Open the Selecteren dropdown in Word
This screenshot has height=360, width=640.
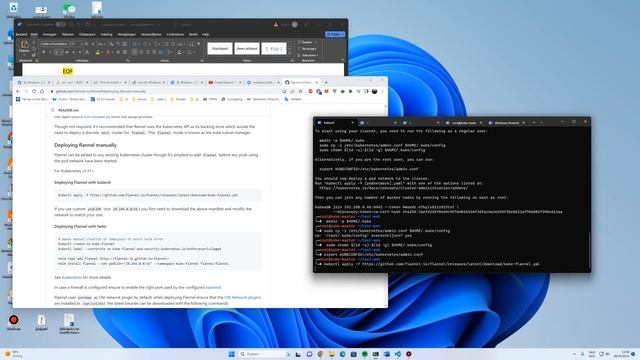[307, 55]
